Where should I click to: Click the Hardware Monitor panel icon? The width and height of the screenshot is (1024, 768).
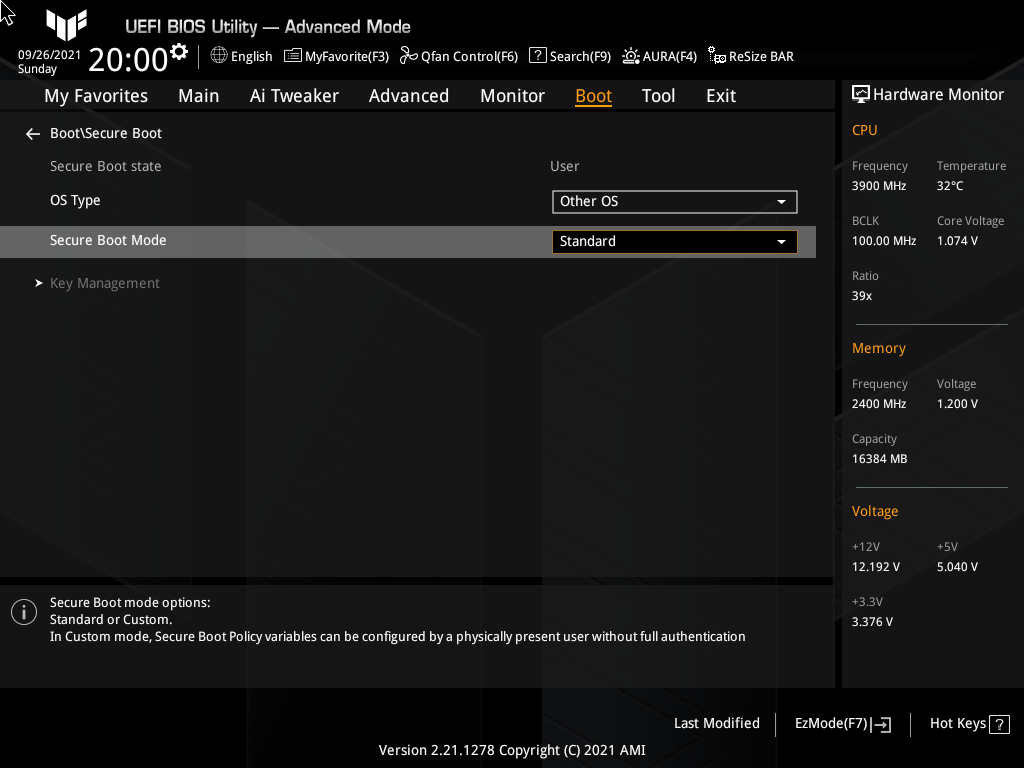point(861,93)
